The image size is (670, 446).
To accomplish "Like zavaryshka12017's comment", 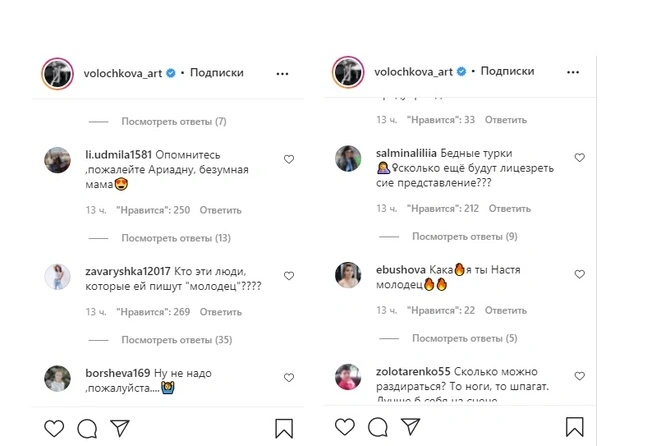I will (x=289, y=274).
